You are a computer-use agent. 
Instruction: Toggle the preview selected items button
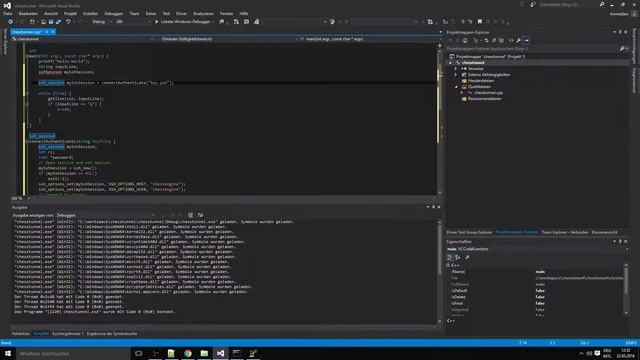tap(527, 40)
